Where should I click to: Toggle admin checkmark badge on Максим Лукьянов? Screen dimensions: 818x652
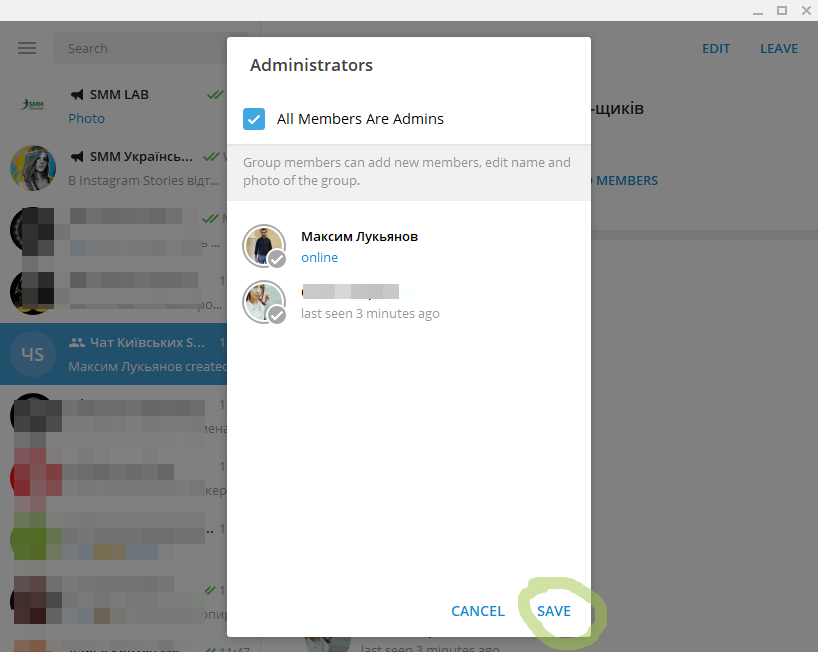(x=277, y=259)
